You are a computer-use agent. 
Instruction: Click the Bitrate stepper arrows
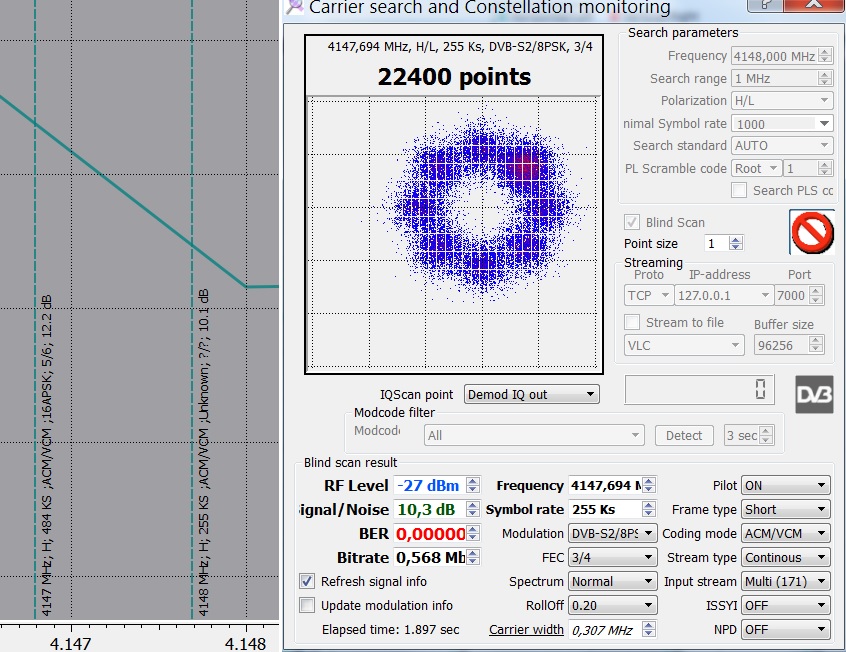[473, 557]
